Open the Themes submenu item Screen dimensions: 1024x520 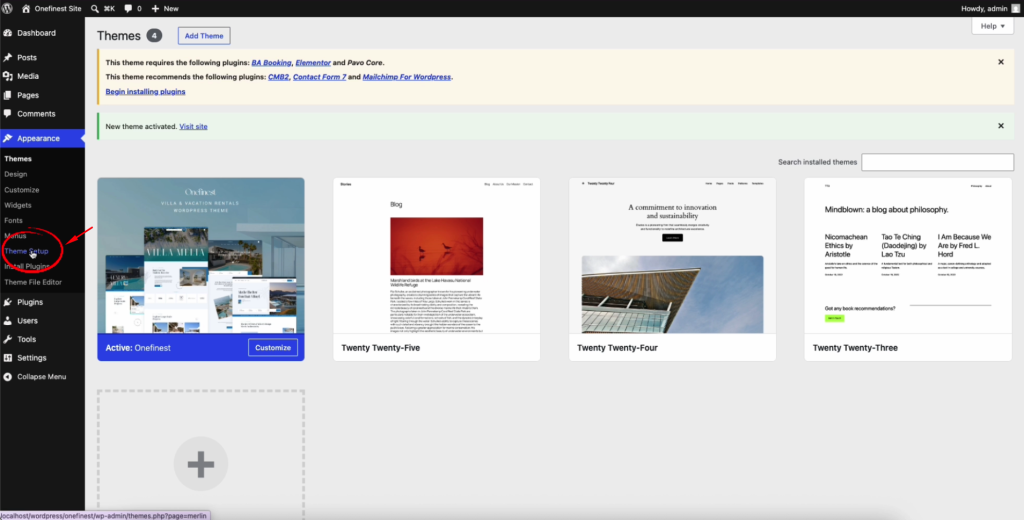pyautogui.click(x=18, y=159)
